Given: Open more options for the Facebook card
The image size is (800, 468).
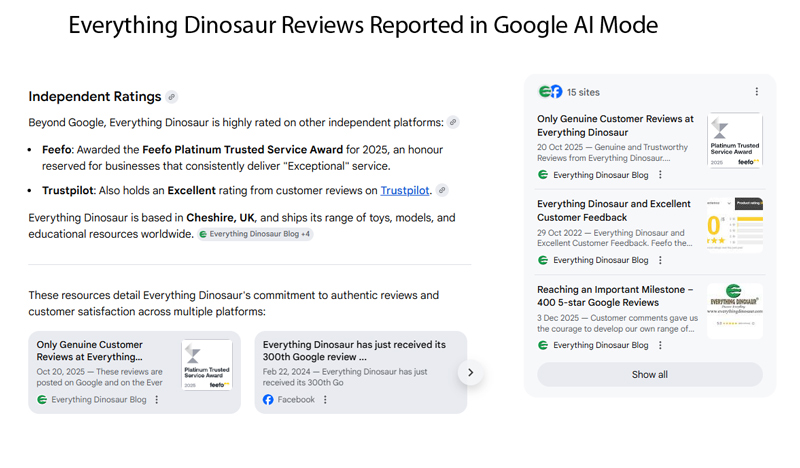Looking at the screenshot, I should [325, 400].
